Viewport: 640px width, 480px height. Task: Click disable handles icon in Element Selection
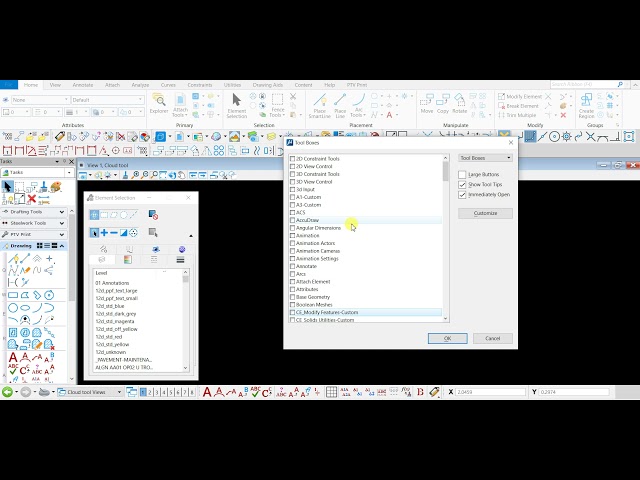point(153,215)
